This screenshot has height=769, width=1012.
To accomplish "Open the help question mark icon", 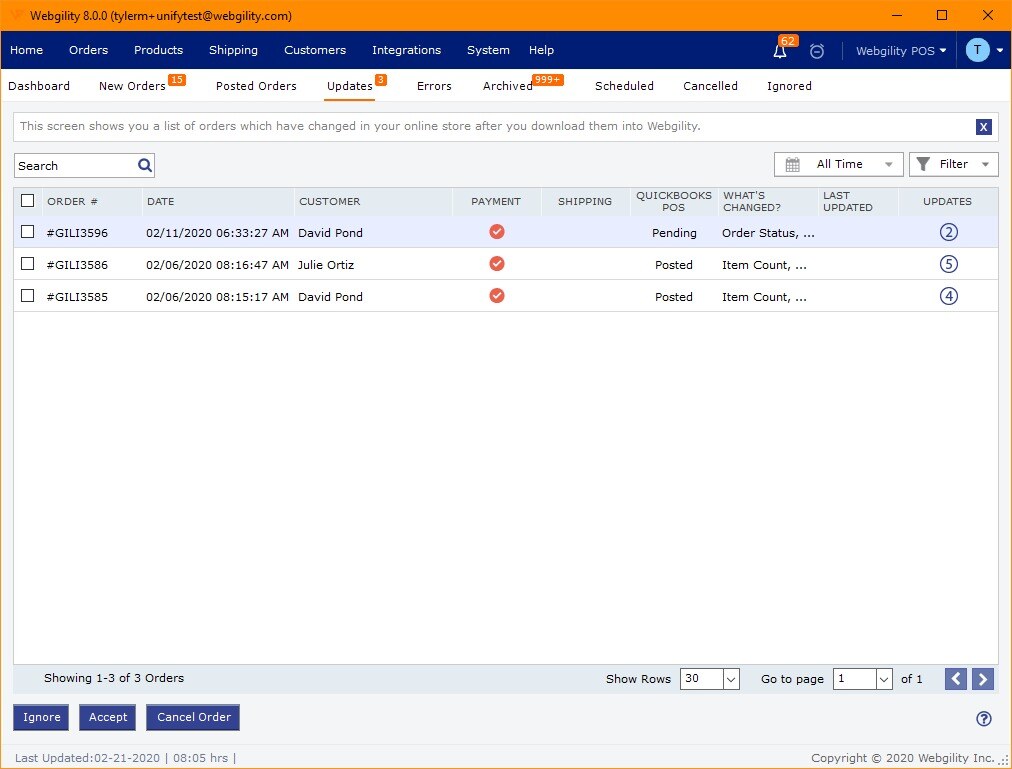I will click(984, 719).
